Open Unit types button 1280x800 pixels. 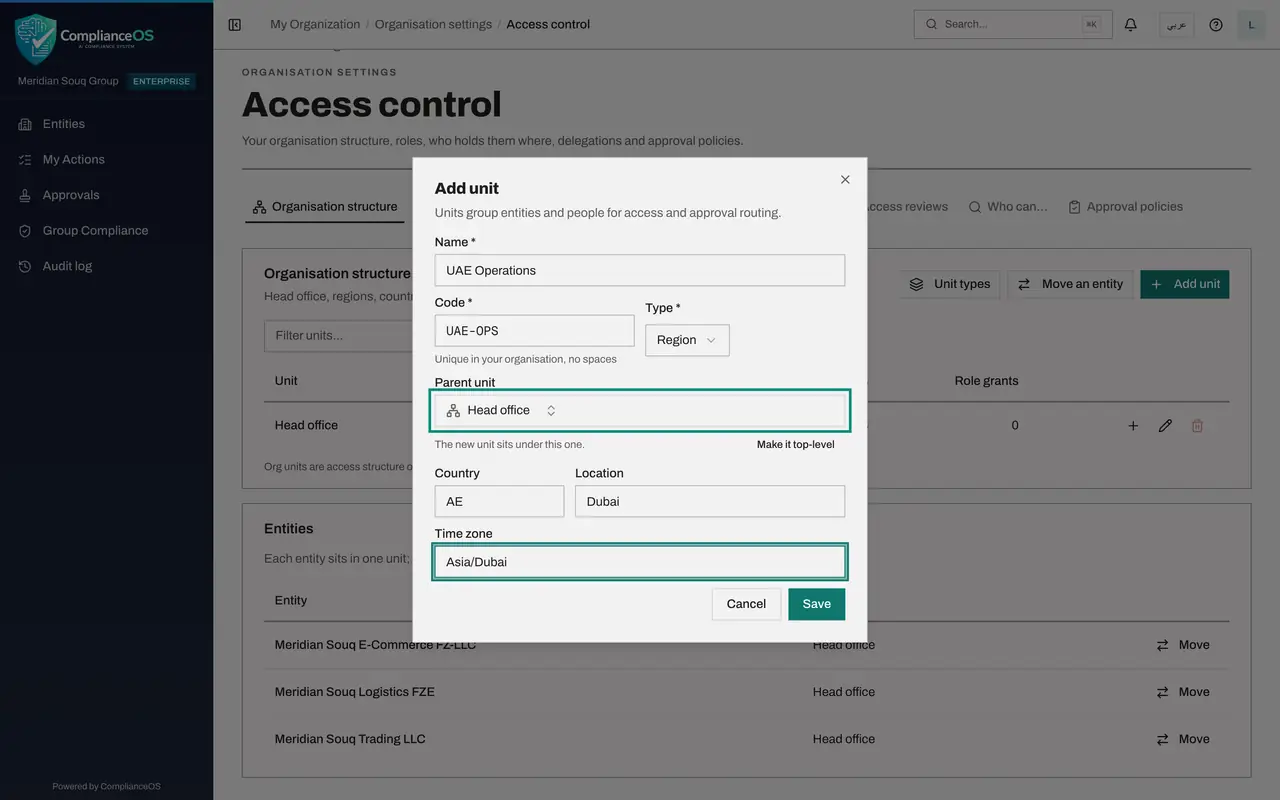click(x=950, y=284)
